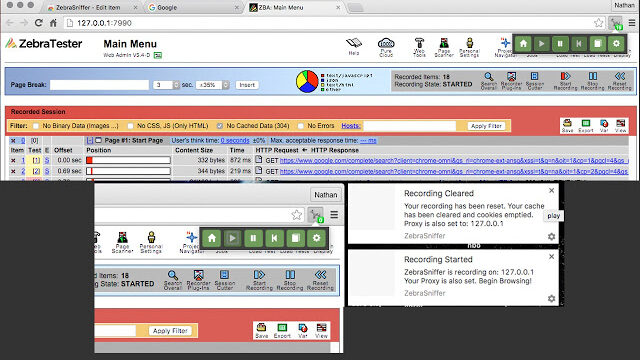Click ZebraSniffer extension icon in top browser toolbar

point(616,23)
